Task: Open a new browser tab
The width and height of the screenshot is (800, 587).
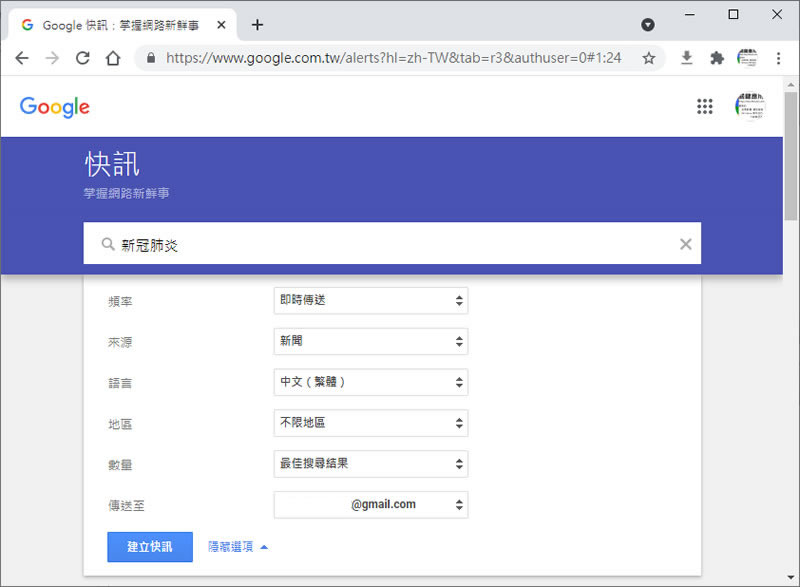Action: (258, 24)
